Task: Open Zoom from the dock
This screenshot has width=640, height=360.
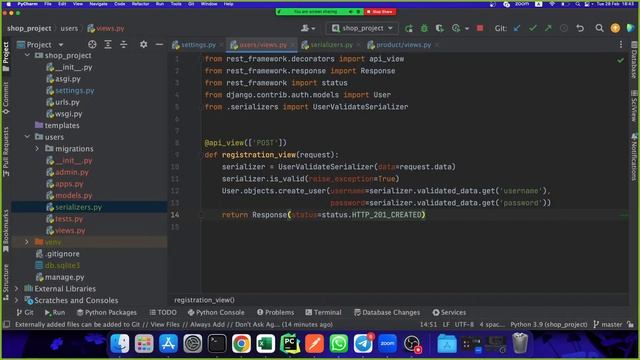Action: coord(387,343)
